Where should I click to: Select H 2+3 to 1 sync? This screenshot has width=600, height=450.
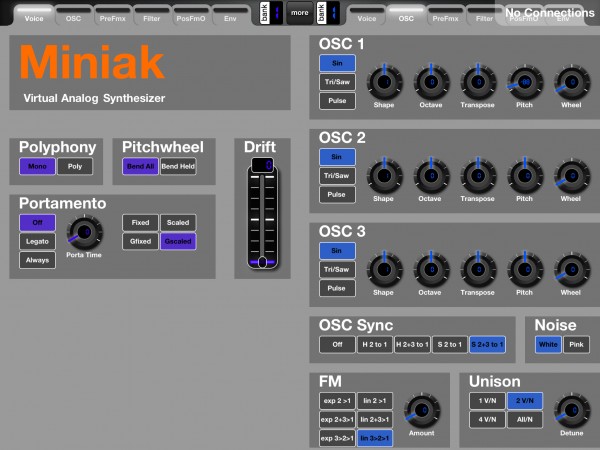[x=412, y=344]
